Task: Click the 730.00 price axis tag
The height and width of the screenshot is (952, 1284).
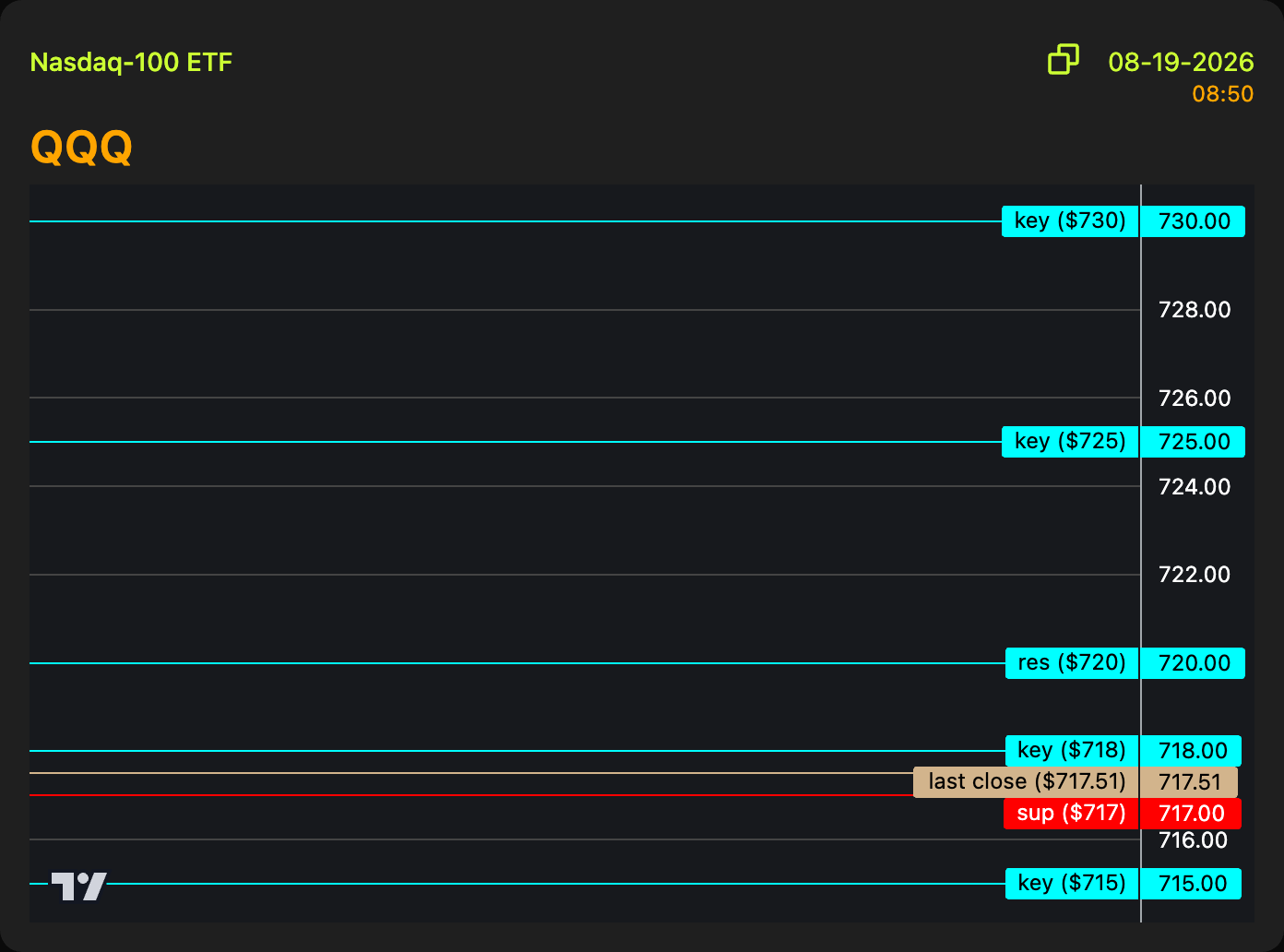Action: coord(1194,221)
